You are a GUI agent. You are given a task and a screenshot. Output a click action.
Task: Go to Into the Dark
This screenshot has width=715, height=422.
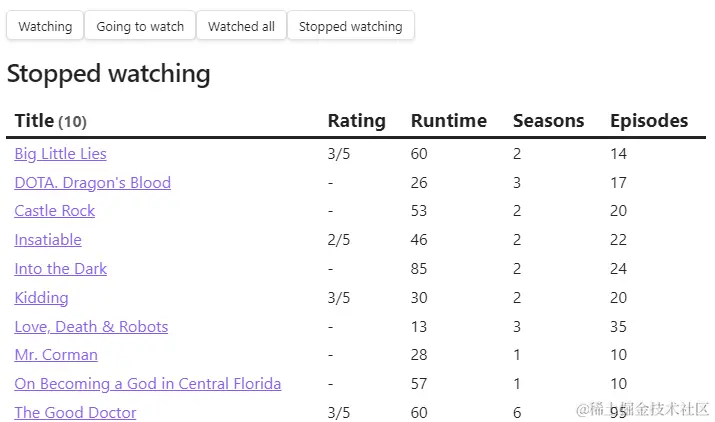coord(60,269)
